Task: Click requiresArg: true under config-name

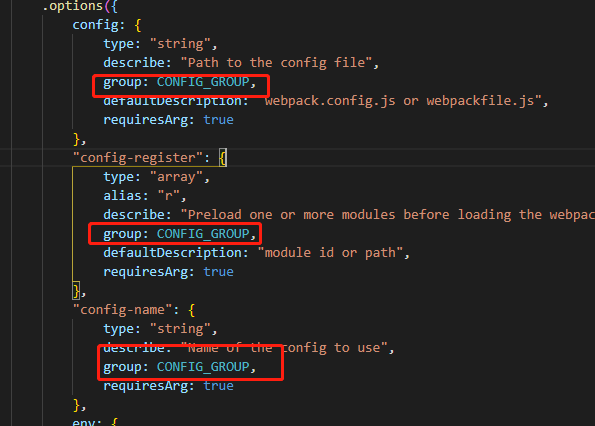Action: coord(168,386)
